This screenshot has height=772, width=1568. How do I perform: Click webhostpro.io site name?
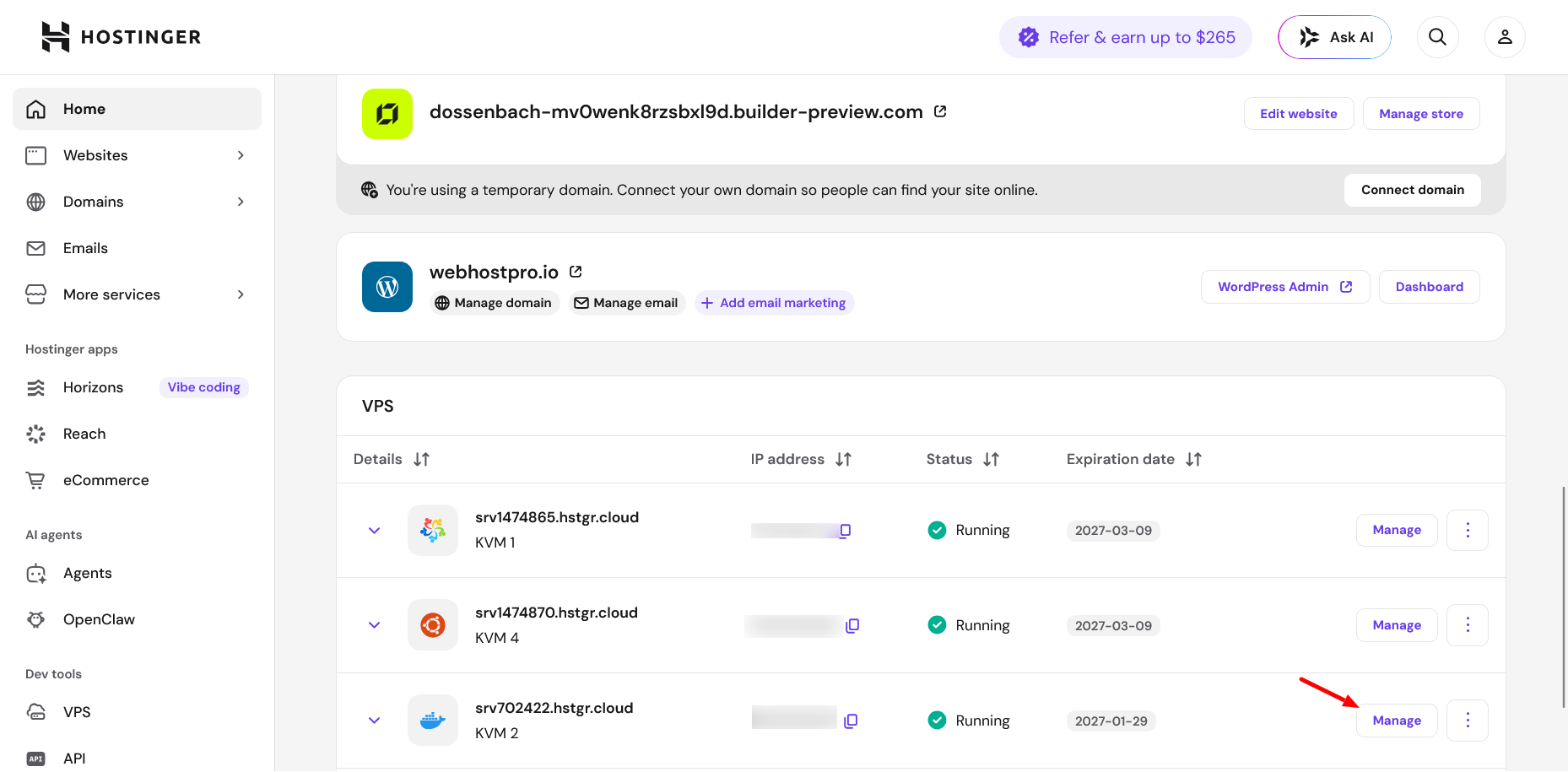point(494,272)
